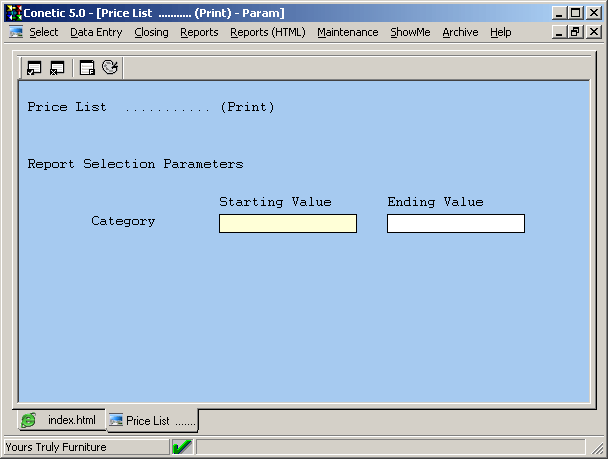This screenshot has width=608, height=459.
Task: Click the Category Starting Value field
Action: click(x=287, y=223)
